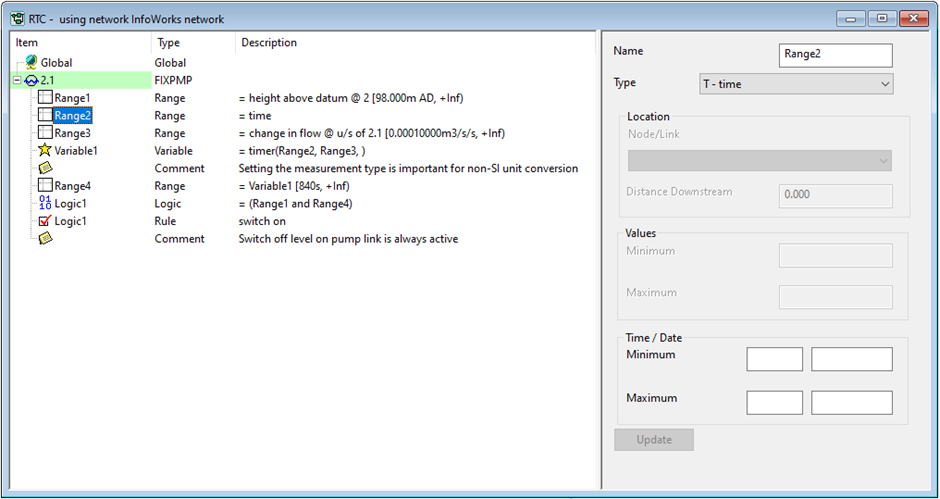This screenshot has height=499, width=940.
Task: Click the pump icon beside 2.1
Action: pyautogui.click(x=31, y=80)
